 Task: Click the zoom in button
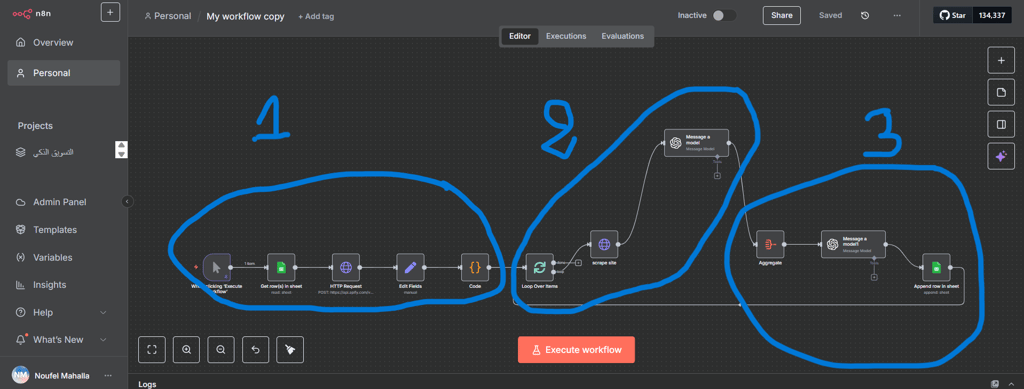tap(187, 350)
